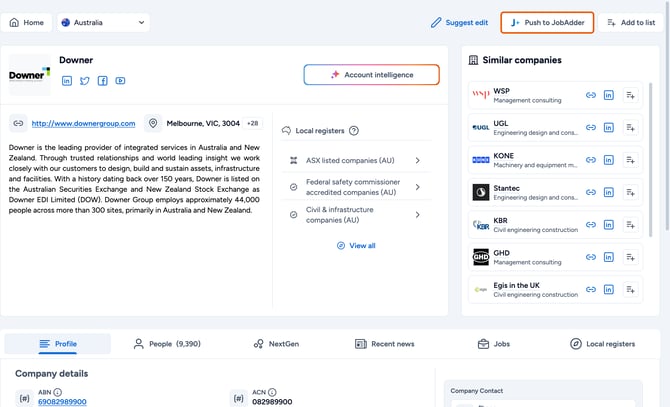Open Stantec website link icon
The image size is (670, 407).
coord(591,193)
